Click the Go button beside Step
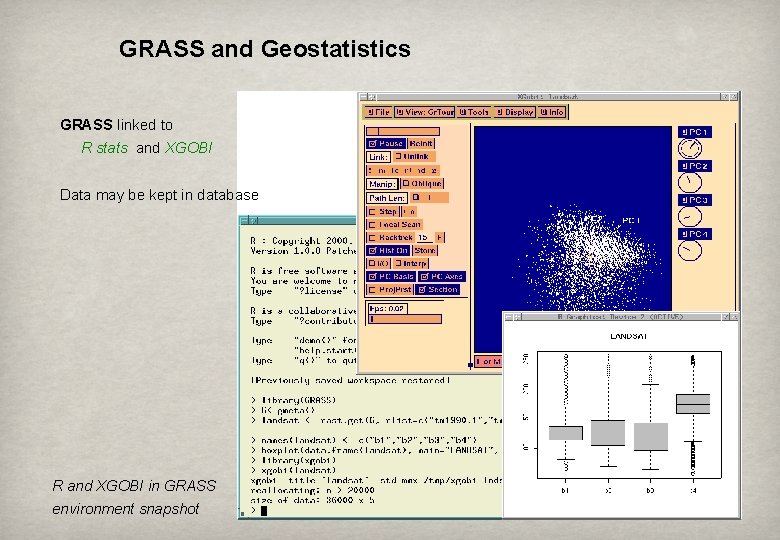The height and width of the screenshot is (540, 780). pyautogui.click(x=409, y=212)
